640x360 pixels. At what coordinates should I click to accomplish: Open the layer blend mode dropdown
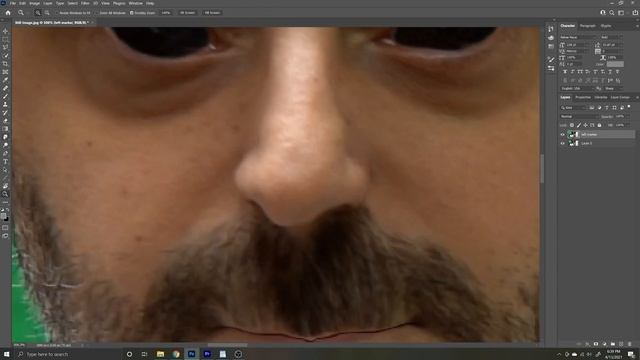coord(579,116)
